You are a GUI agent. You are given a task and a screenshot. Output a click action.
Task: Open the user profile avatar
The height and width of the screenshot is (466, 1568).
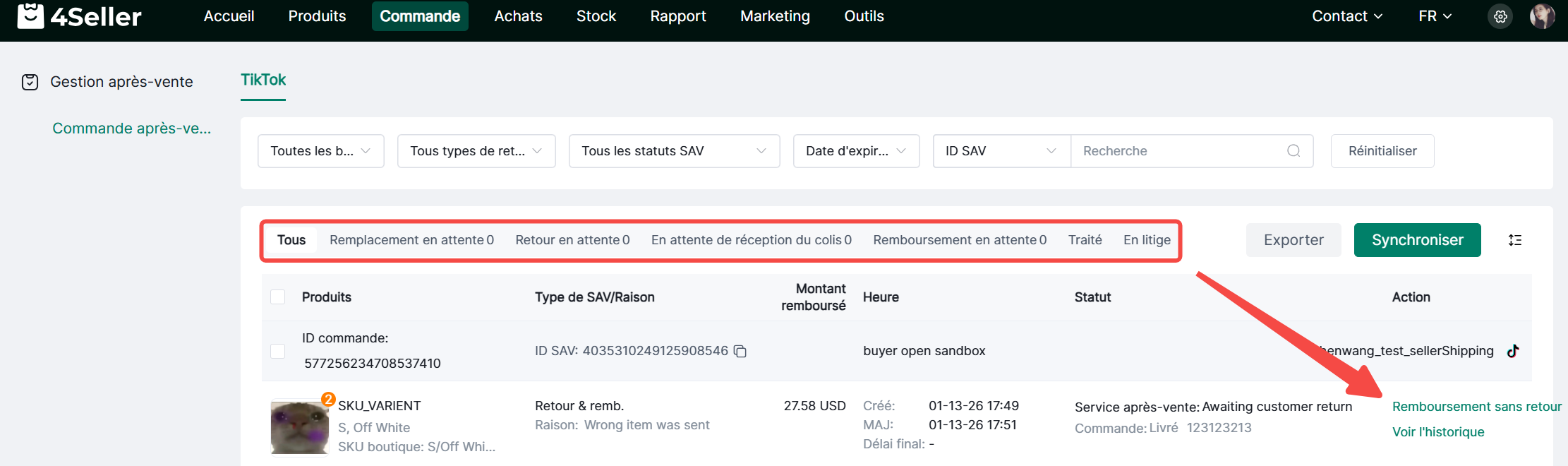click(1542, 16)
